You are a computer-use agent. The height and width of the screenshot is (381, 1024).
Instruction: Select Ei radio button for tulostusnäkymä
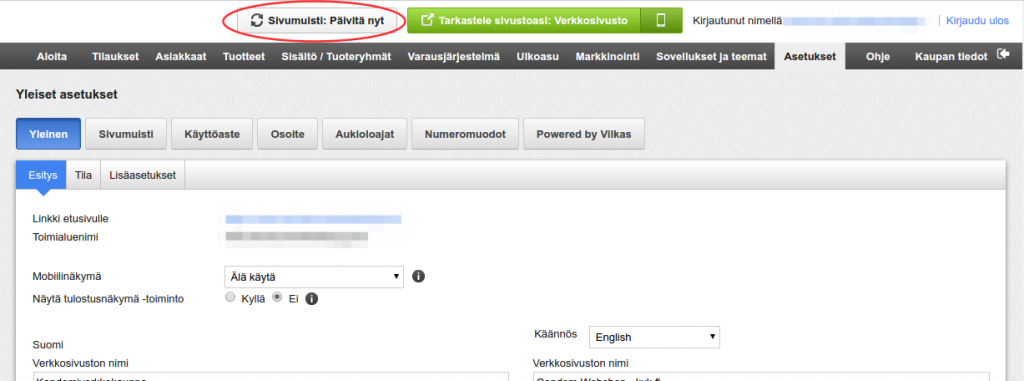(277, 297)
